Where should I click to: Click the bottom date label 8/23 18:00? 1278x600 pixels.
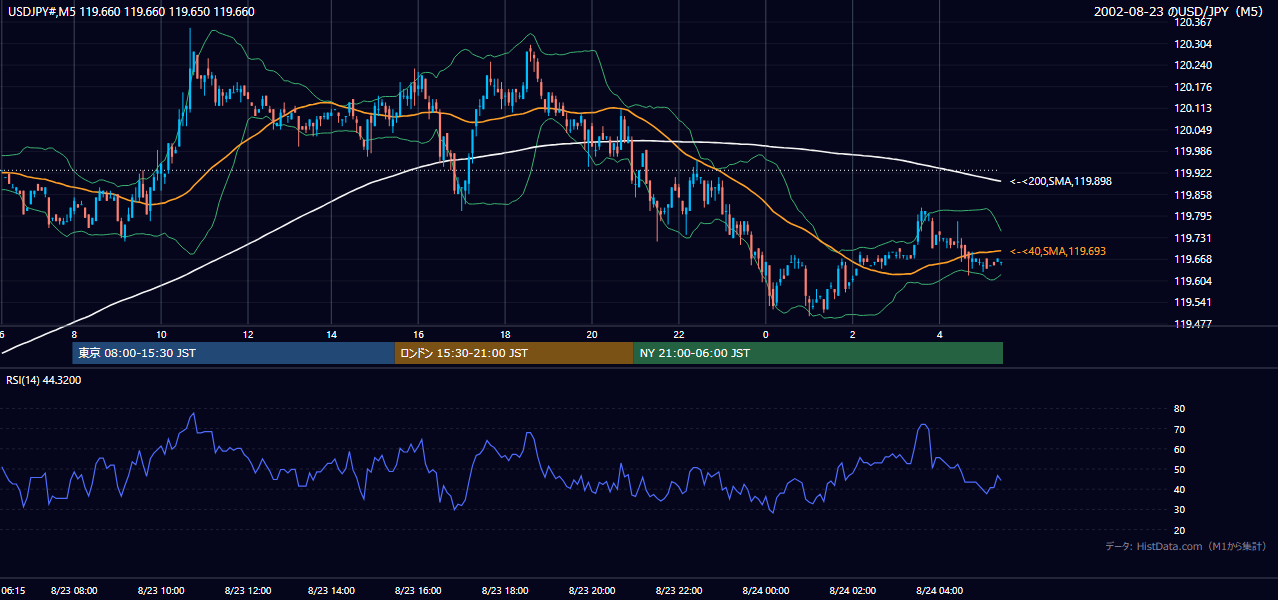(x=506, y=591)
